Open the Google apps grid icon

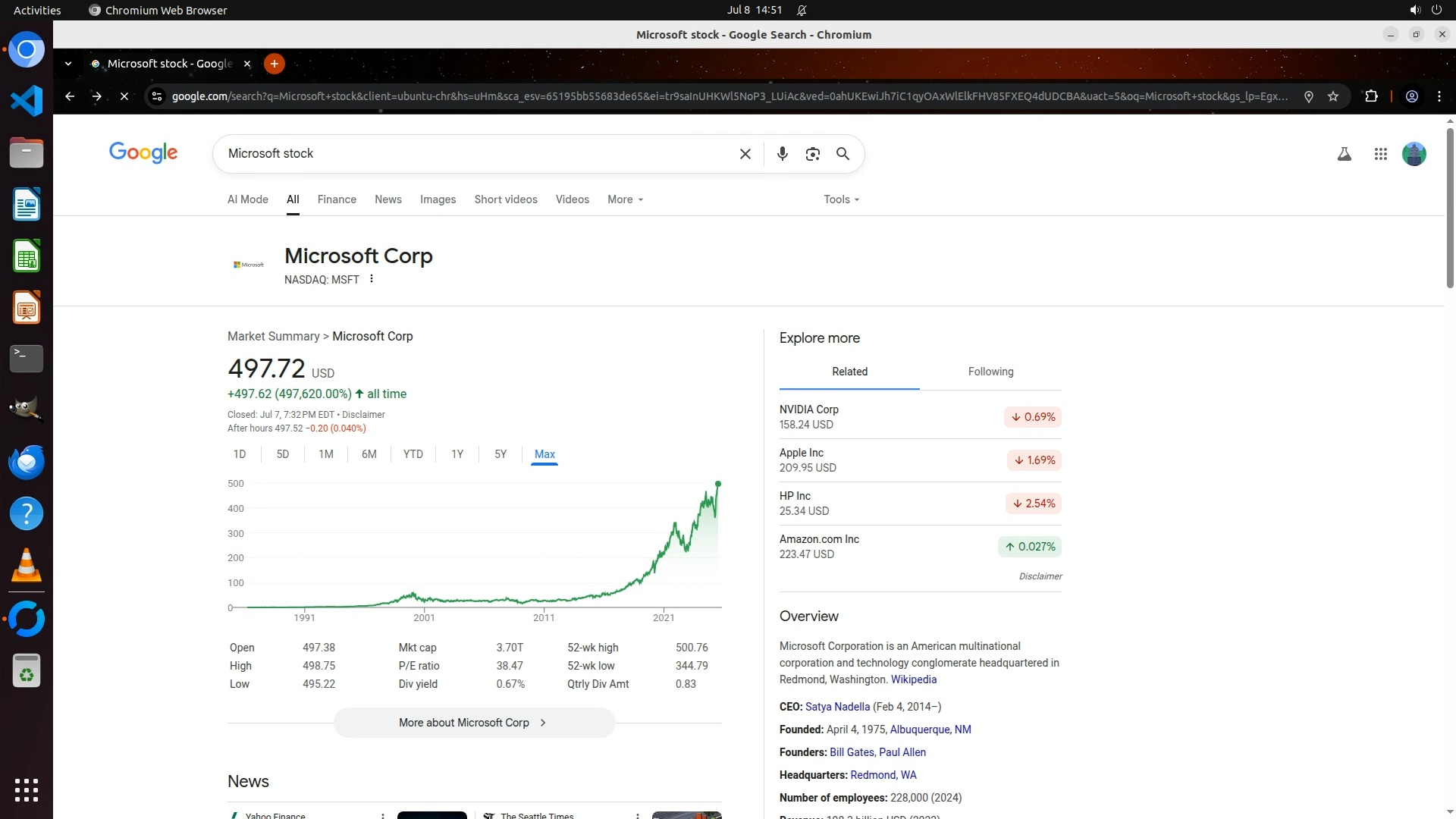coord(1380,154)
